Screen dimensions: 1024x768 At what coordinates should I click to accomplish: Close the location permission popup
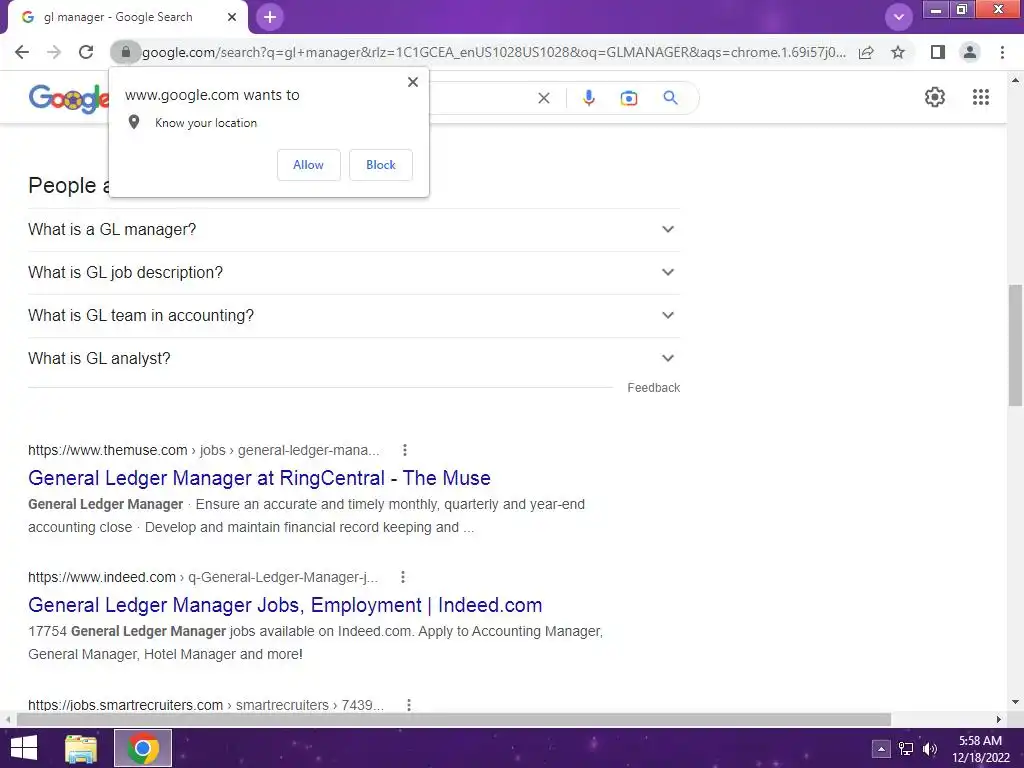413,82
